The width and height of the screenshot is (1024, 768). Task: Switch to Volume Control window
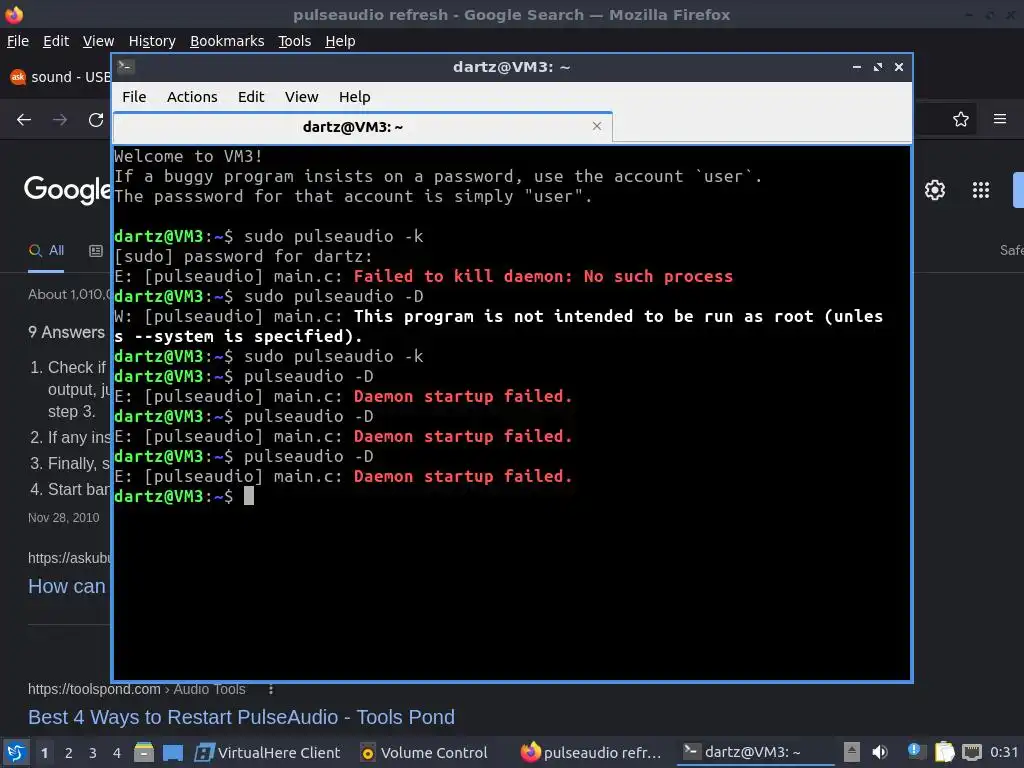[x=424, y=753]
